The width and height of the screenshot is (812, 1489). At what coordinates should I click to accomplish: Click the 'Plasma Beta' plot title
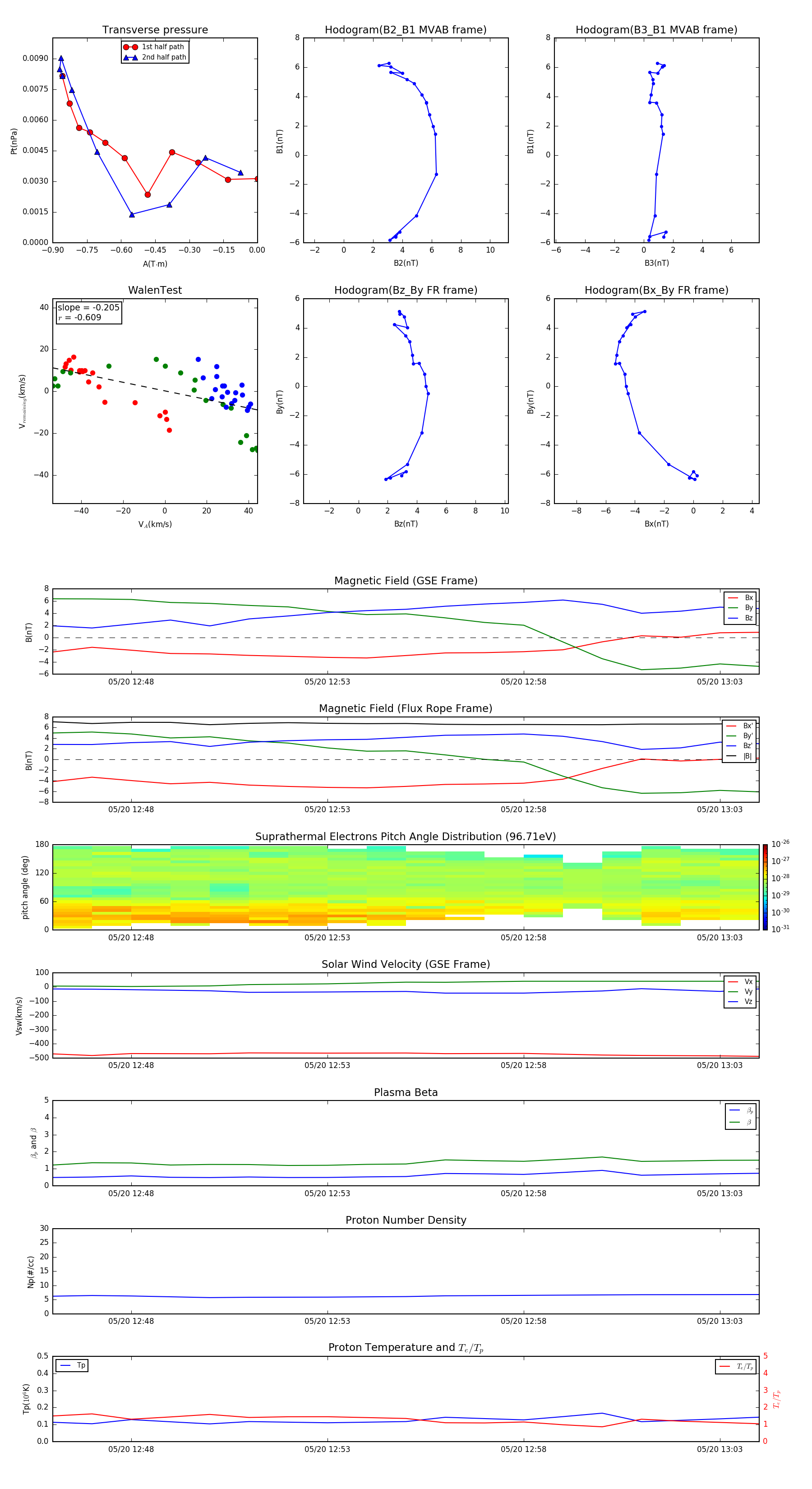point(406,1092)
